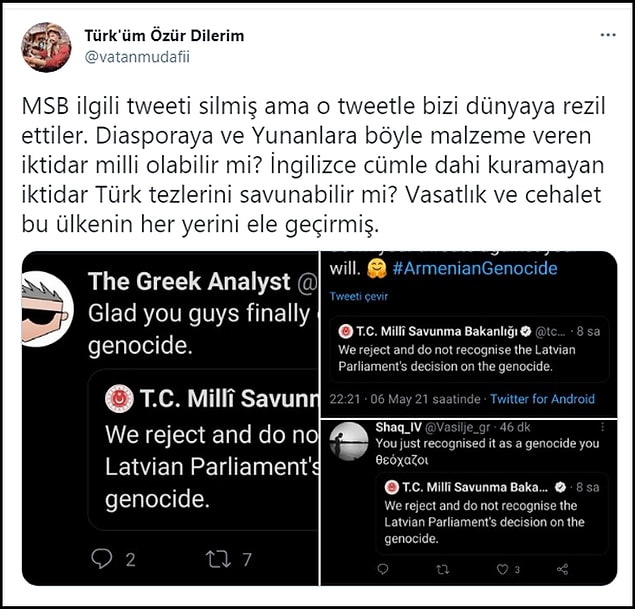Open the Shaq_IV quoted ministry tweet card

(x=492, y=513)
